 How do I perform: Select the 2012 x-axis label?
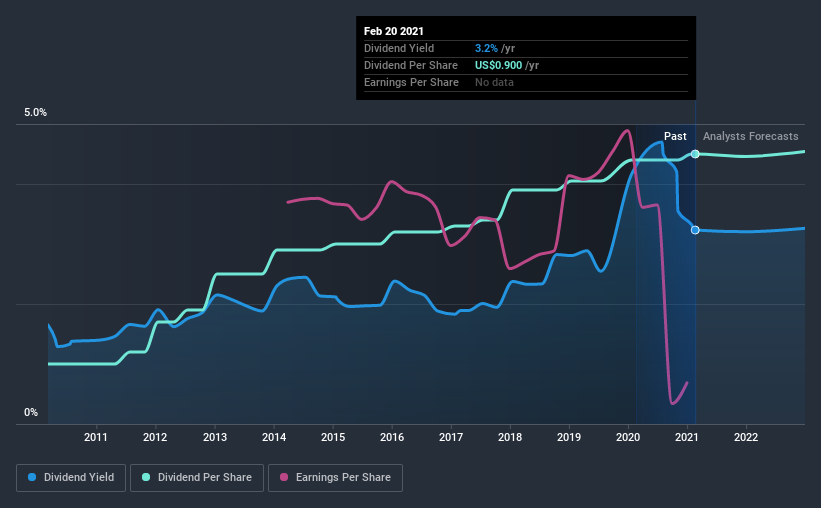tap(155, 437)
